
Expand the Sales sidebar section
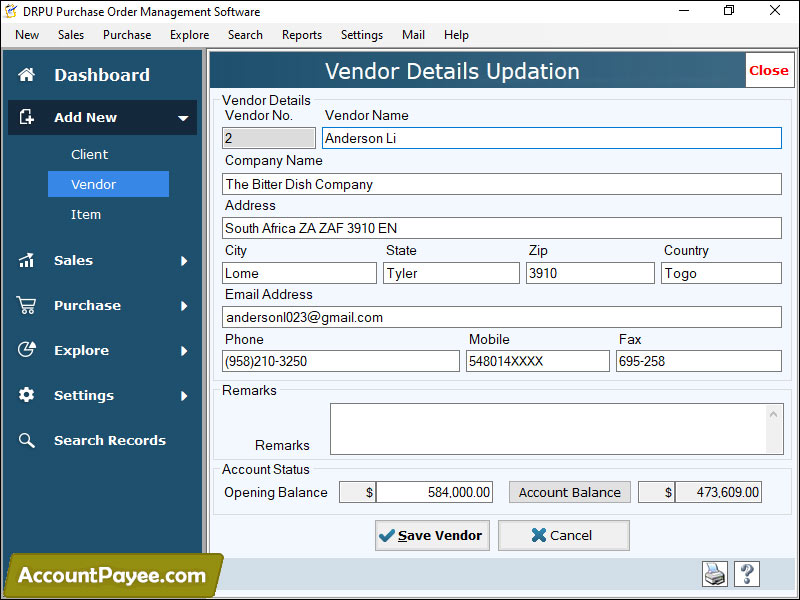point(183,260)
